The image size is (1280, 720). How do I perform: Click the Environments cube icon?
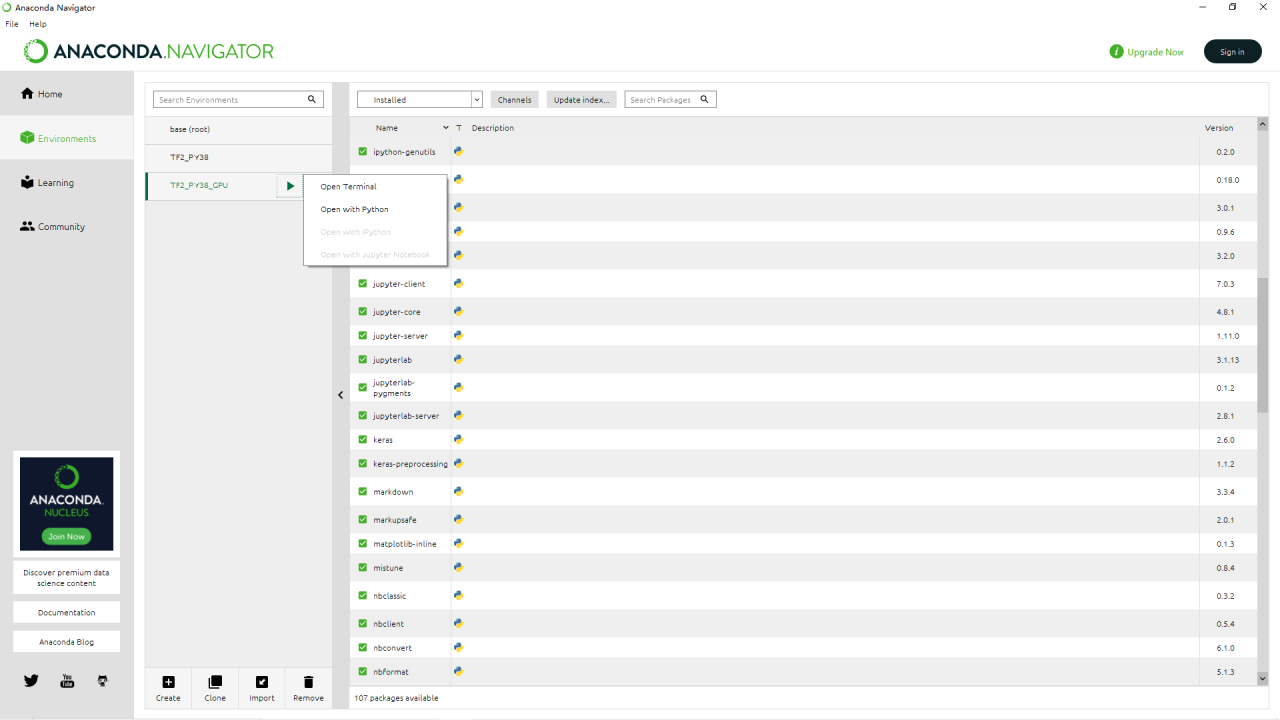(x=28, y=138)
